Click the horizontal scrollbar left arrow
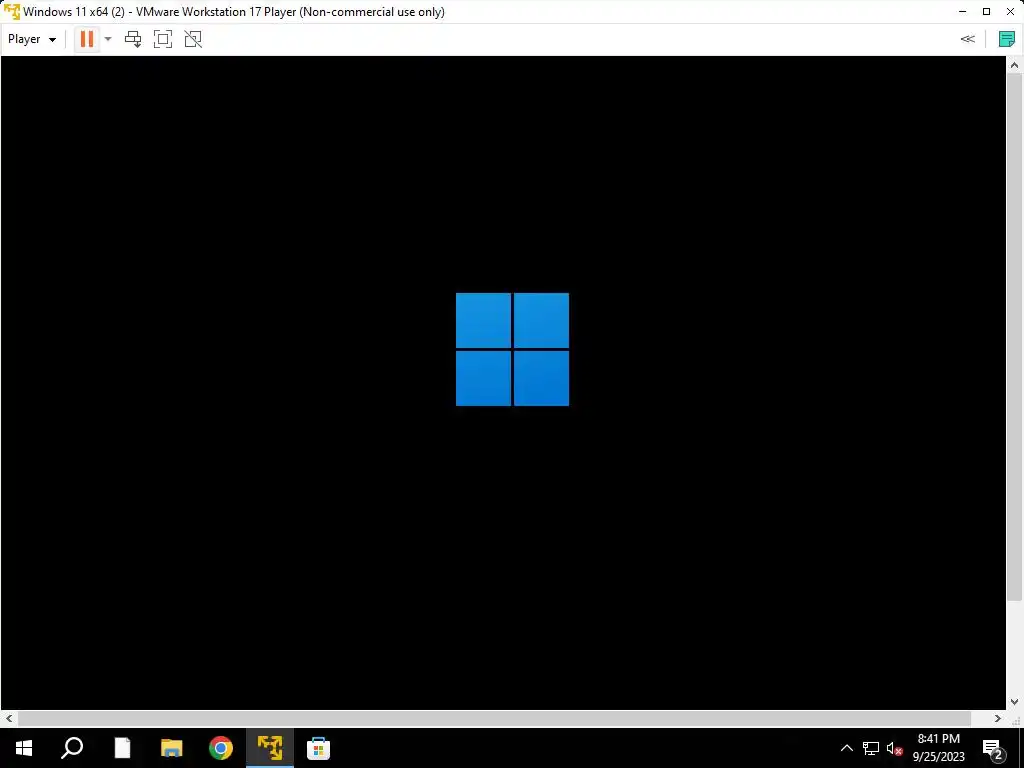 (x=8, y=718)
